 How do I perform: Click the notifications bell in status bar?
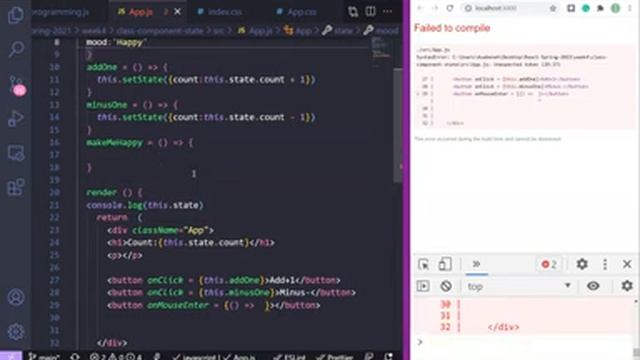(389, 356)
